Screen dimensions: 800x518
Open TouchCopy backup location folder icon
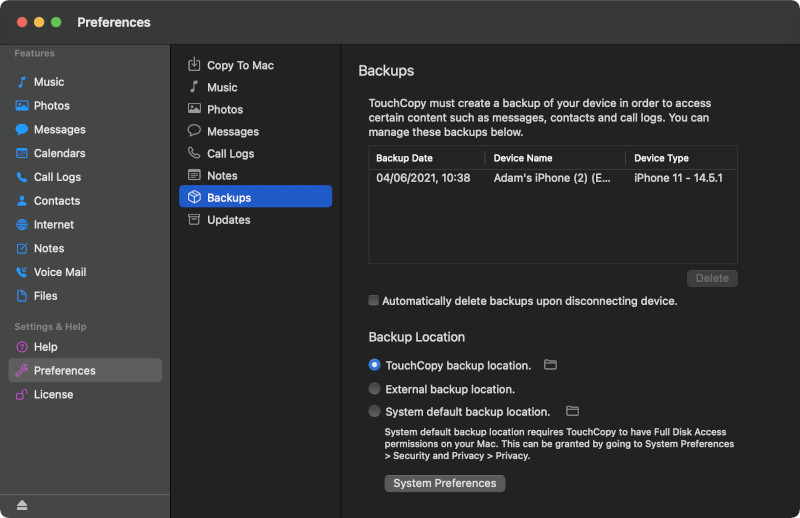click(550, 365)
